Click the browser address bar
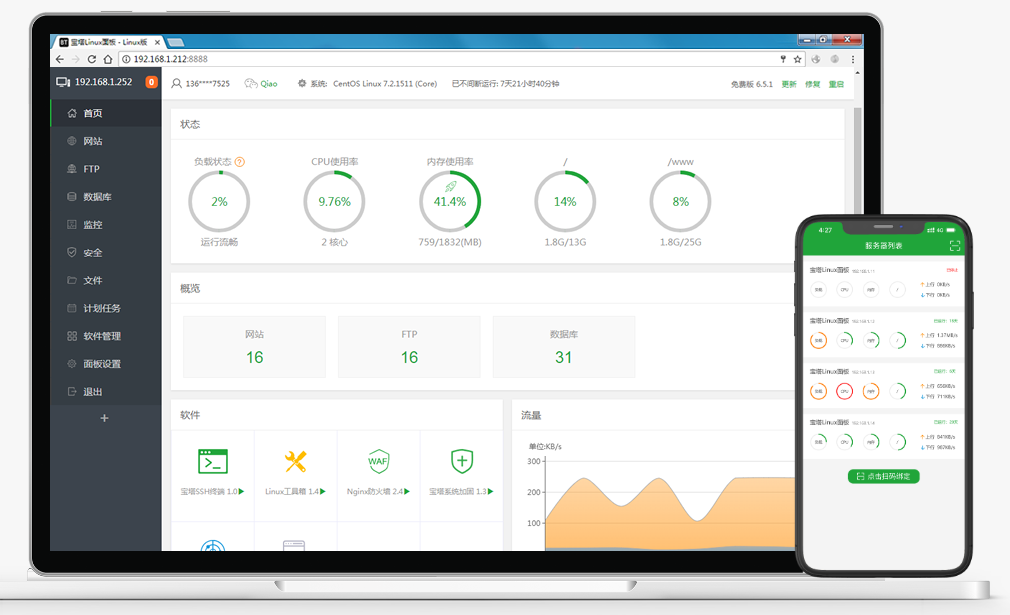Image resolution: width=1010 pixels, height=615 pixels. (x=450, y=59)
